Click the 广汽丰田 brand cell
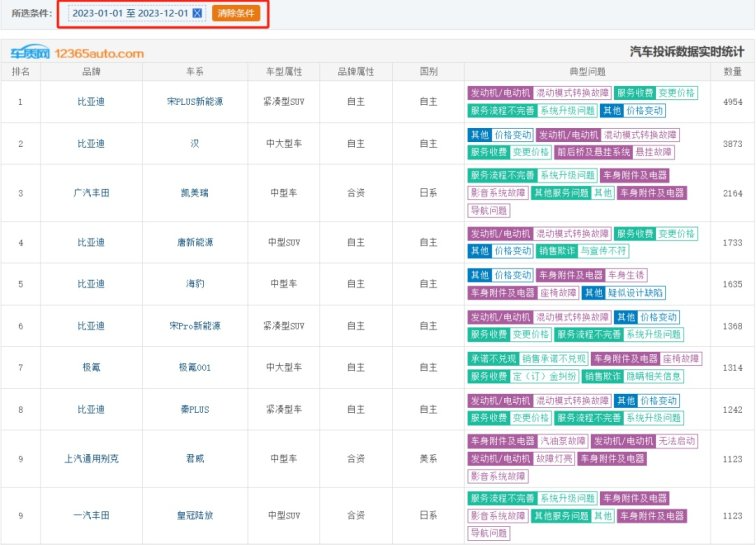Screen dimensions: 756x545 point(91,193)
